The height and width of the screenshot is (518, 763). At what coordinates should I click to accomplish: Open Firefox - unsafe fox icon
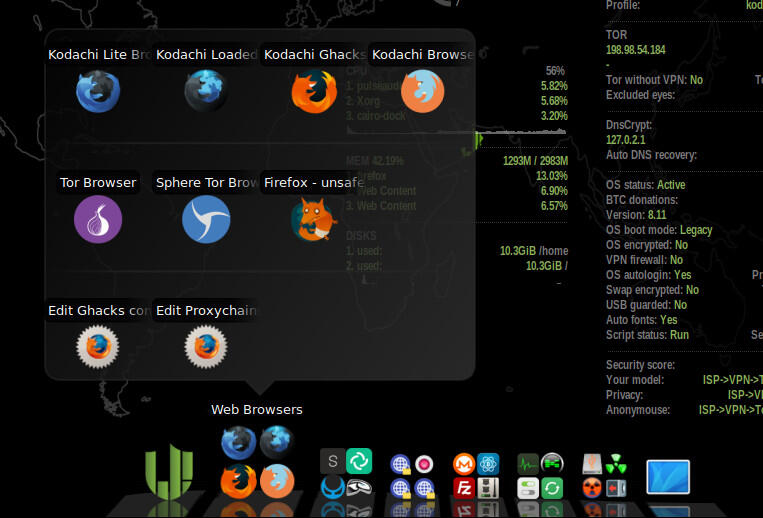[x=314, y=219]
